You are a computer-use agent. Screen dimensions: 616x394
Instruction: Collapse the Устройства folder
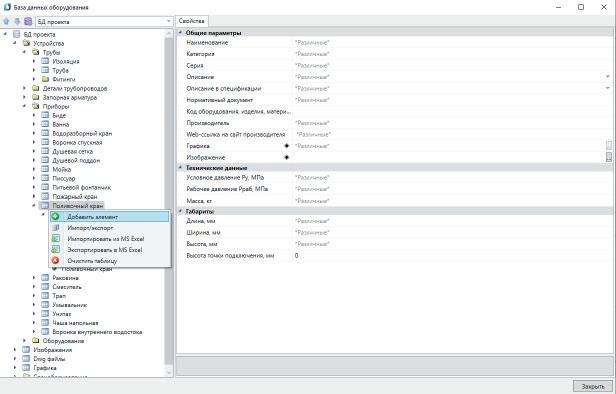coord(15,43)
